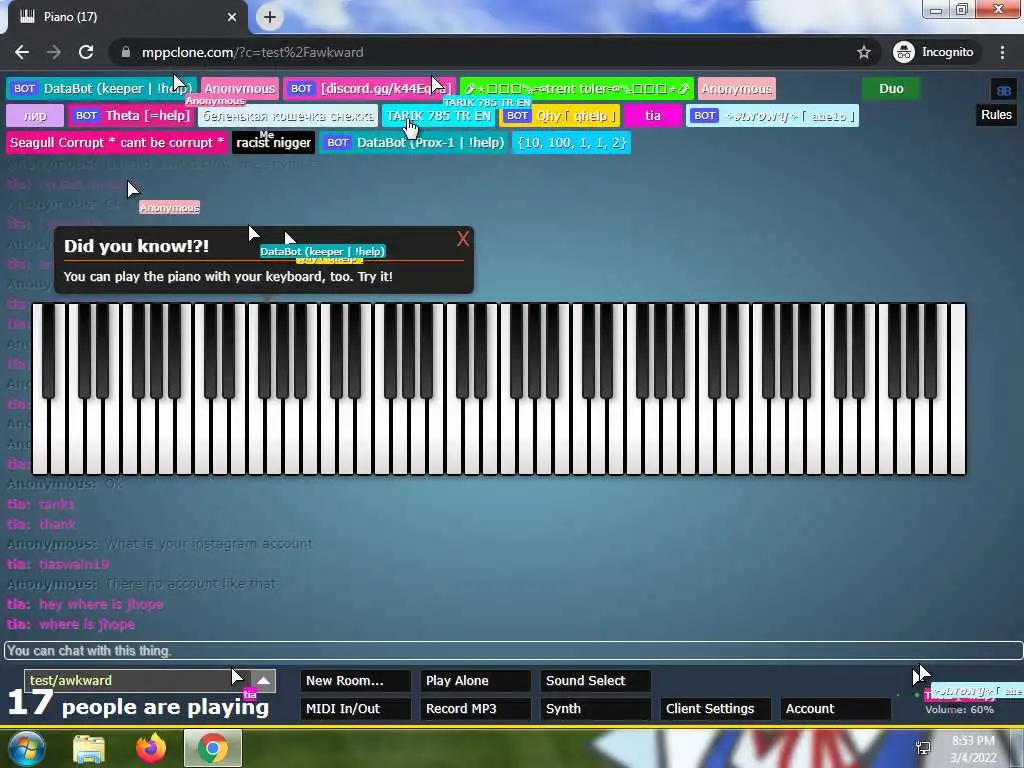Open the Account button
Viewport: 1024px width, 768px height.
(x=836, y=709)
